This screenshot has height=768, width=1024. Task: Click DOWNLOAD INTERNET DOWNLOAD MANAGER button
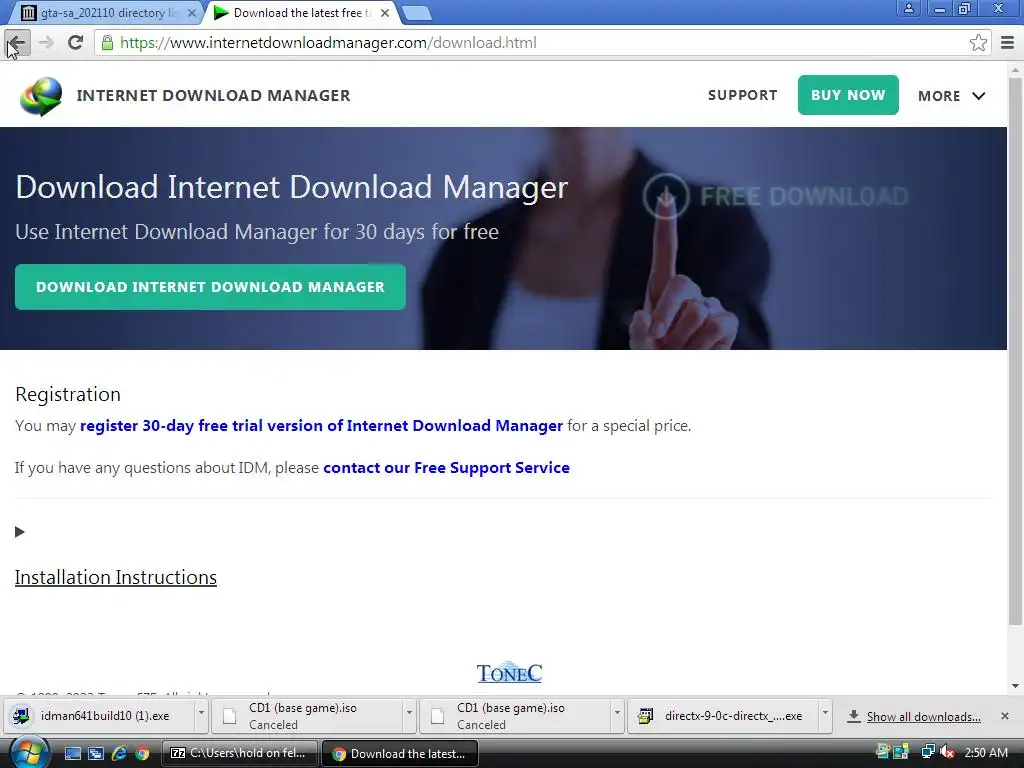(210, 287)
